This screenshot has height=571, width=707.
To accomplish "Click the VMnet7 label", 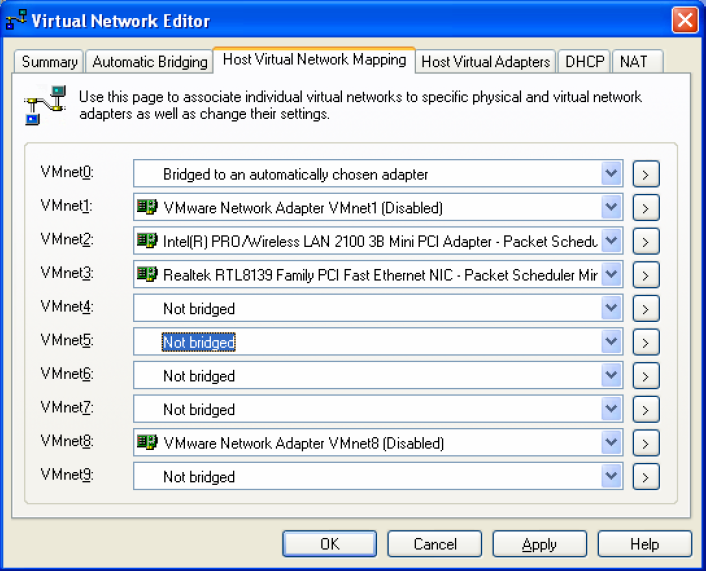I will (67, 408).
